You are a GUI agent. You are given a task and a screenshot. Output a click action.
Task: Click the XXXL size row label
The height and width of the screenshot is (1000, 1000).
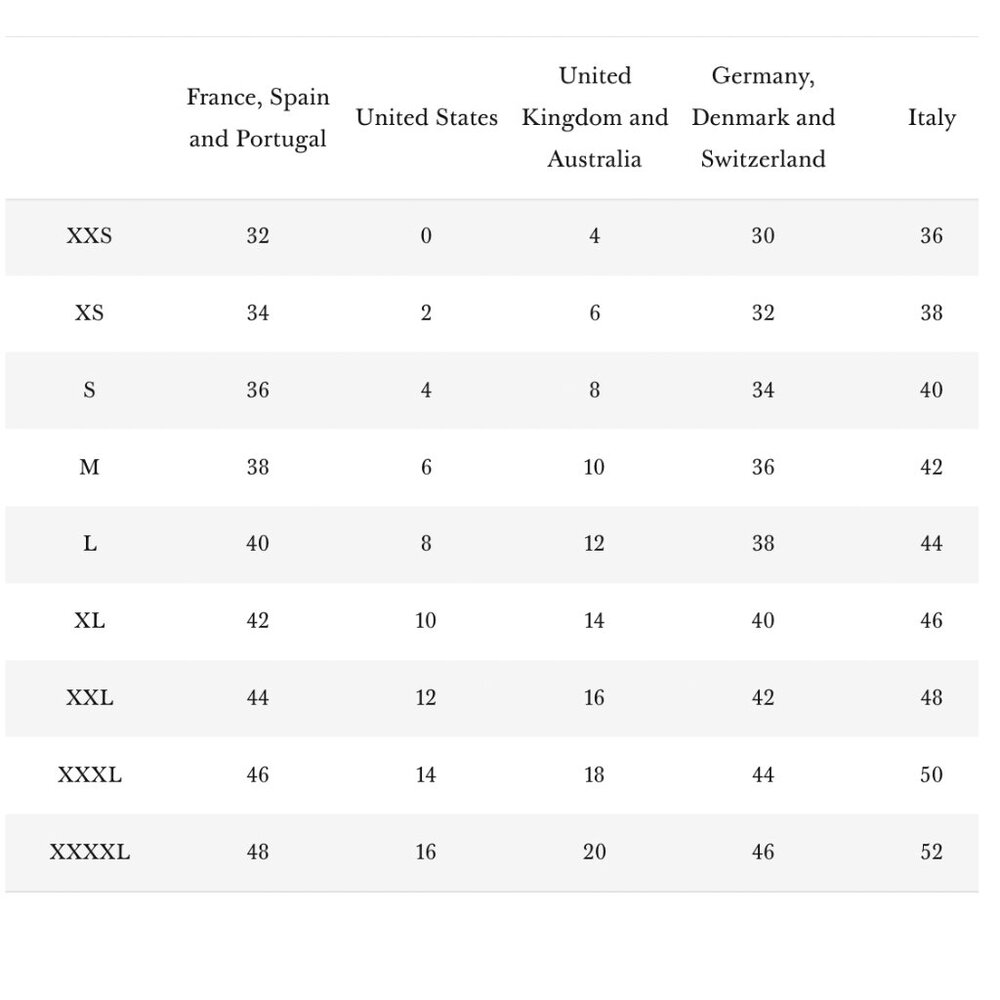89,776
